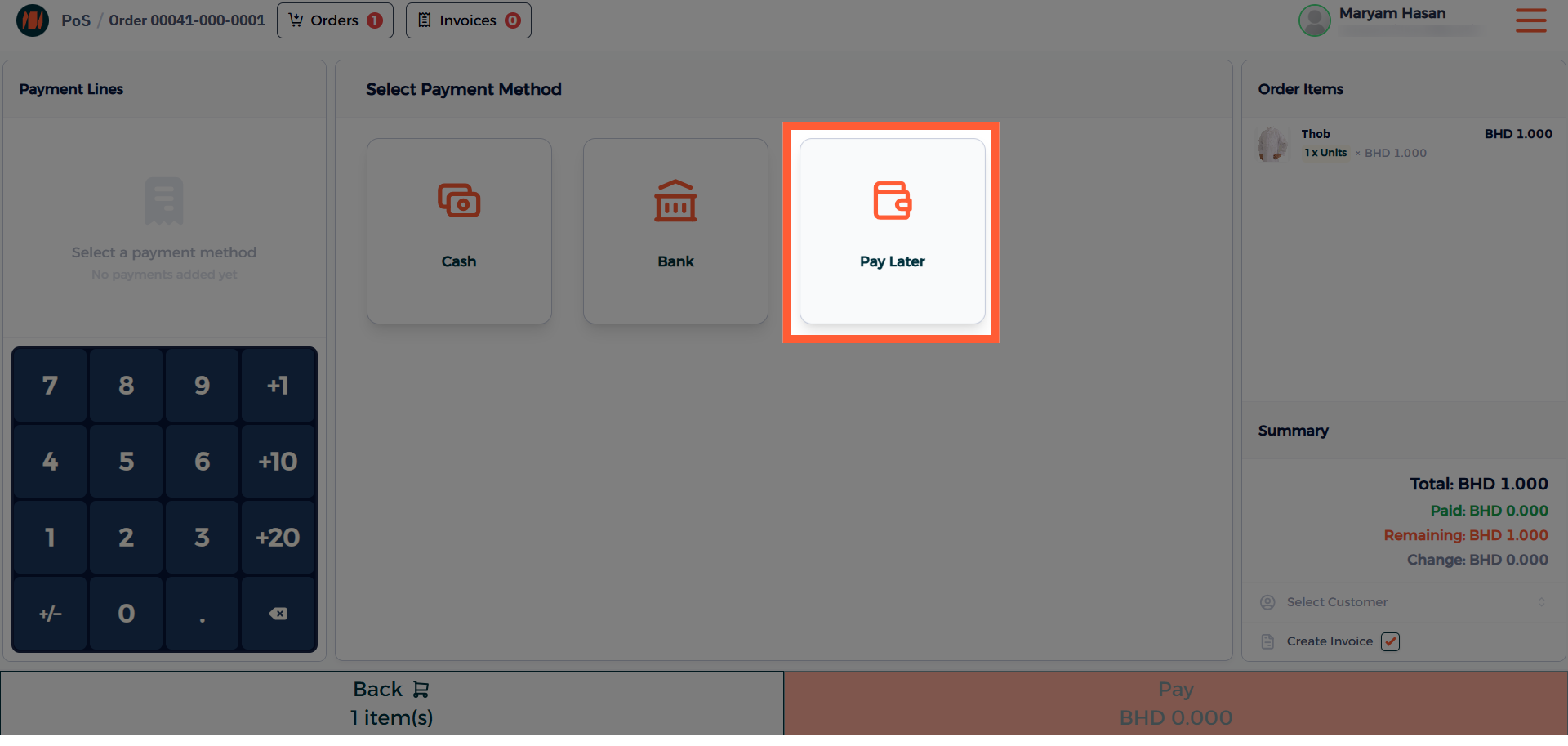Select the Cash payment method

[x=459, y=230]
